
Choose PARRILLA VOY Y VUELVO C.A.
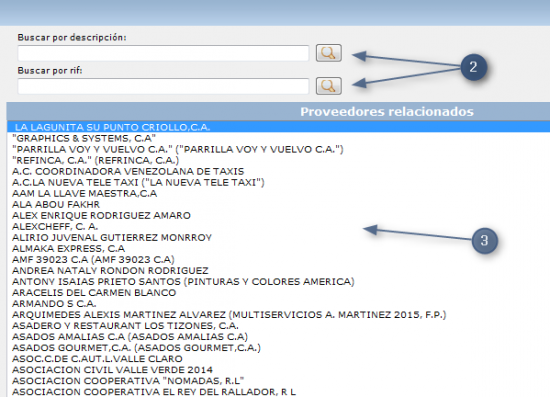tap(279, 149)
